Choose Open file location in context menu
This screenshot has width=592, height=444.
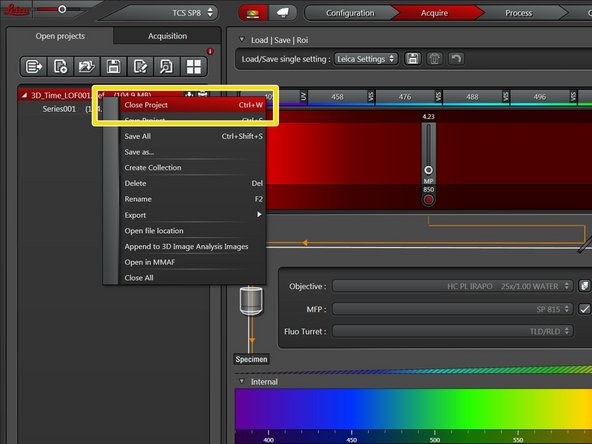193,231
